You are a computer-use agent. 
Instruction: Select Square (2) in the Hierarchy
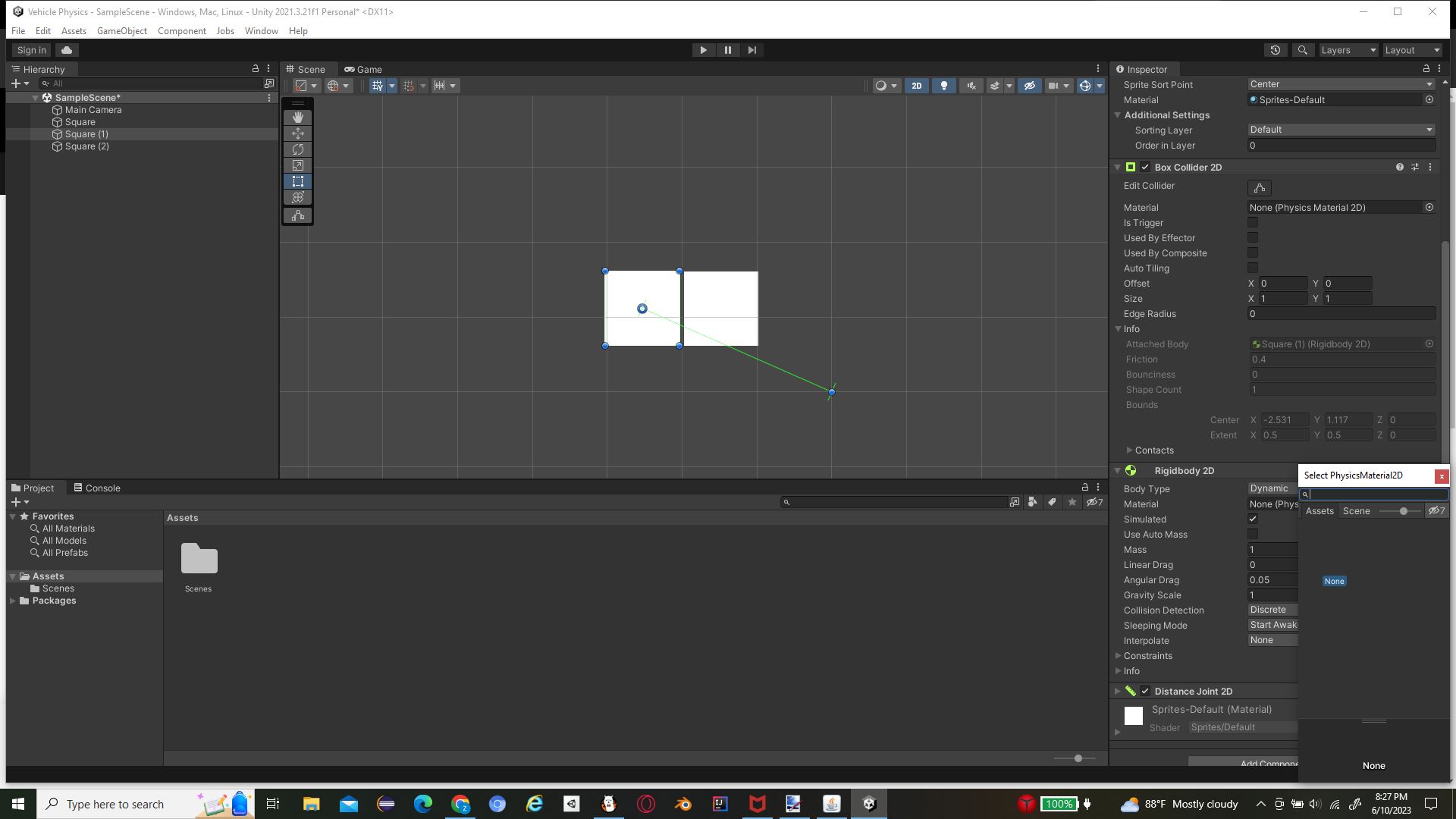pyautogui.click(x=87, y=146)
